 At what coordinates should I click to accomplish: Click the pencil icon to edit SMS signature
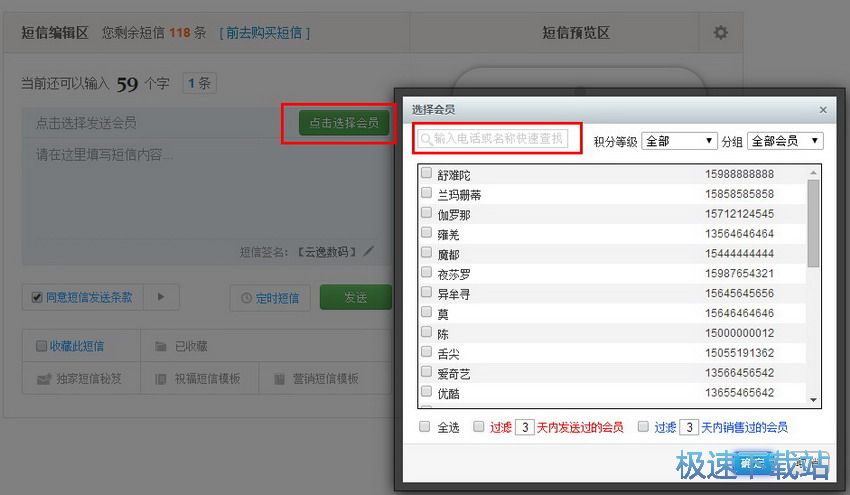tap(369, 251)
